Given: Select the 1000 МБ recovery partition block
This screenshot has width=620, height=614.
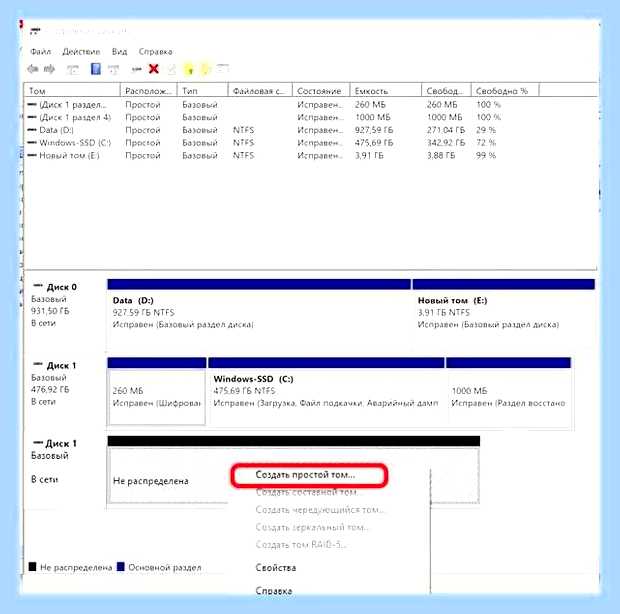Looking at the screenshot, I should (x=509, y=391).
